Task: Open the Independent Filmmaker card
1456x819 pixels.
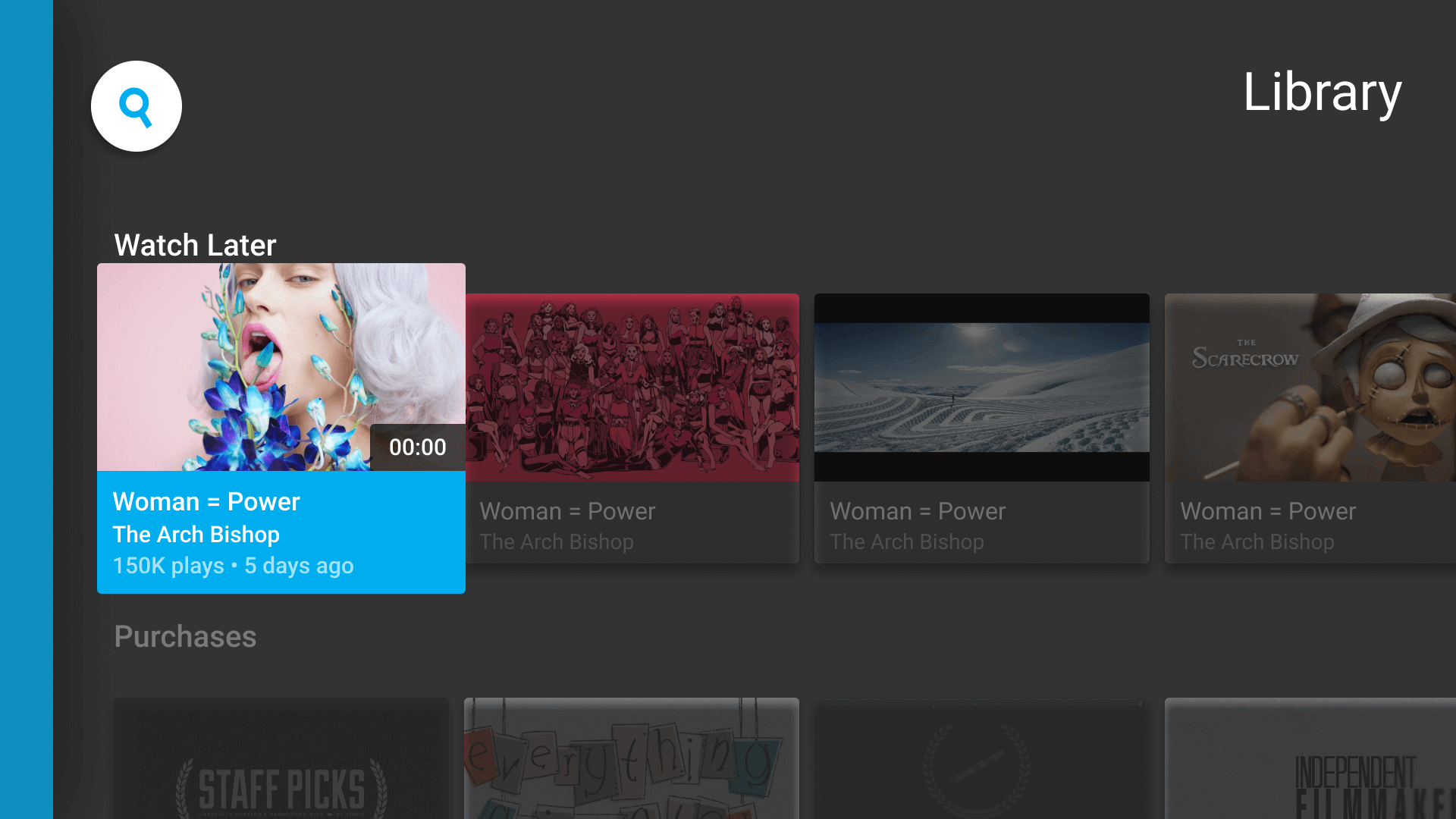Action: (1310, 758)
